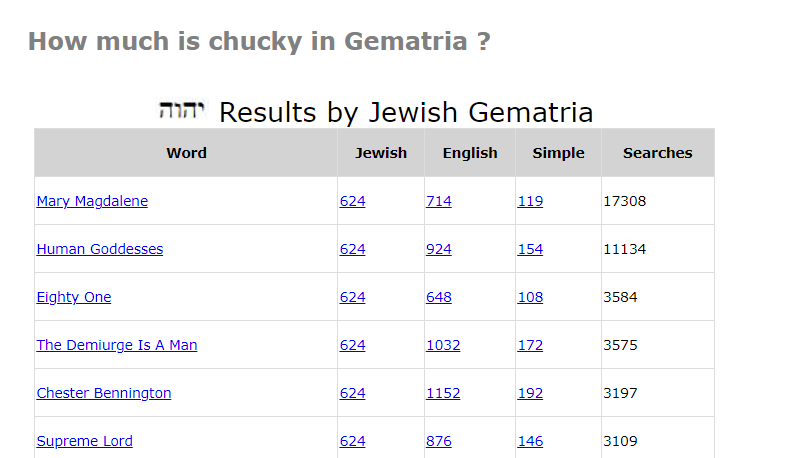Open The Demiurge Is A Man link
This screenshot has width=806, height=458.
point(117,345)
